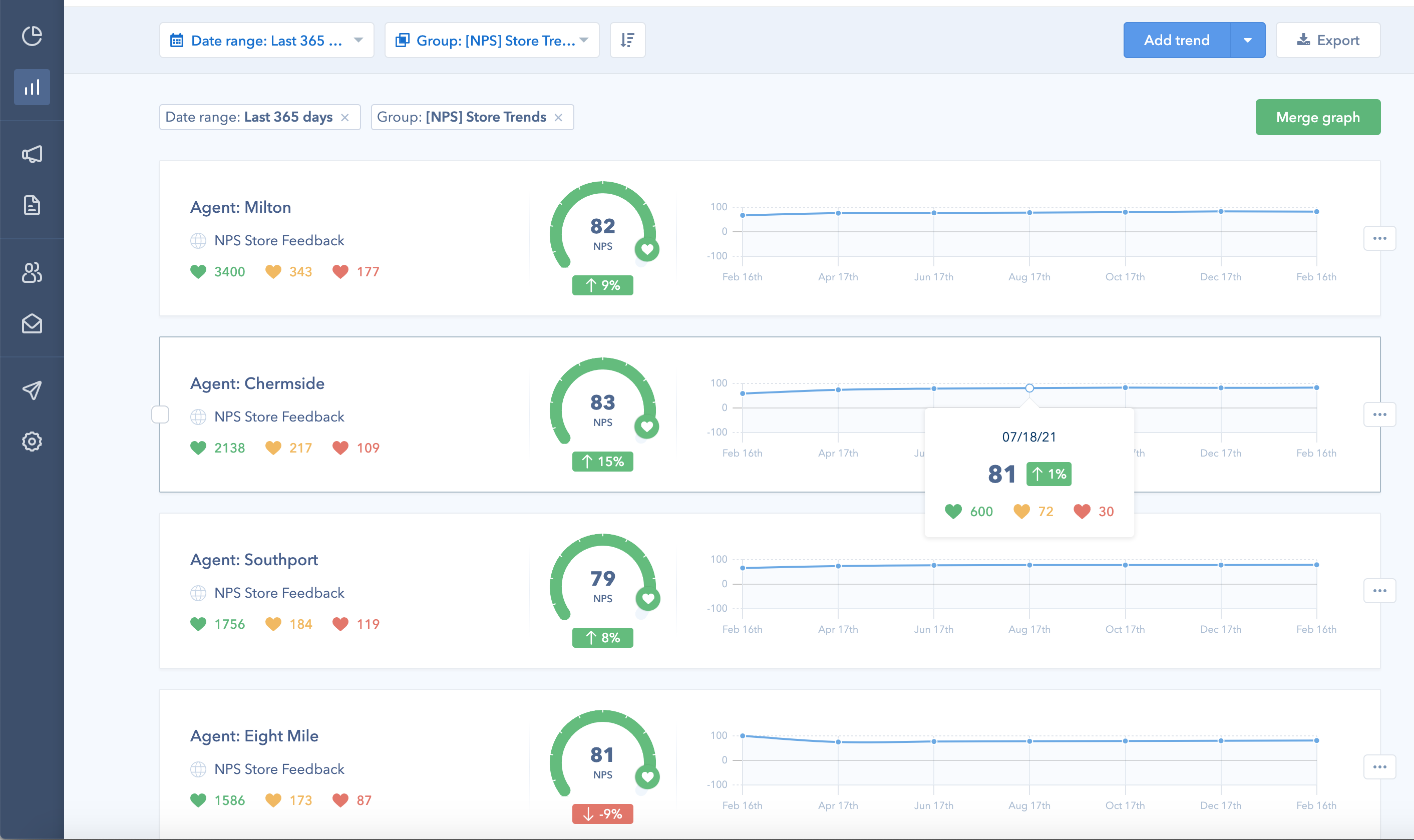The image size is (1414, 840).
Task: Open the Date range Last 365 dropdown
Action: pos(266,40)
